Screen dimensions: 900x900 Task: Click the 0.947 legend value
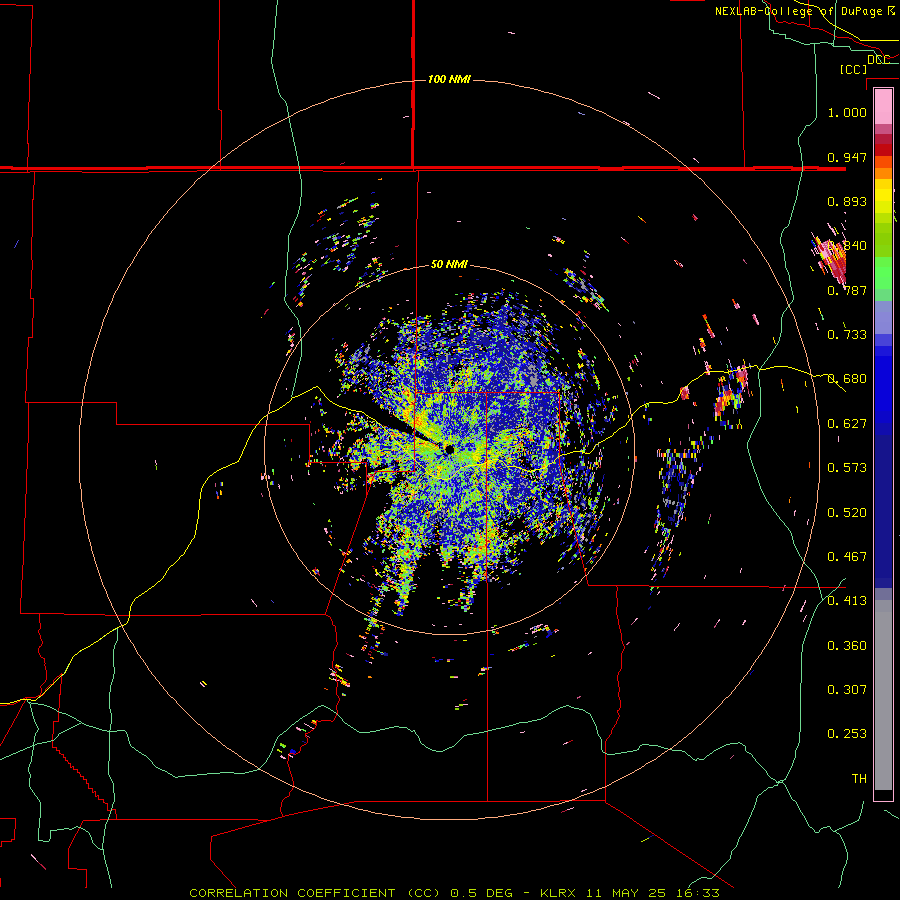tap(847, 157)
